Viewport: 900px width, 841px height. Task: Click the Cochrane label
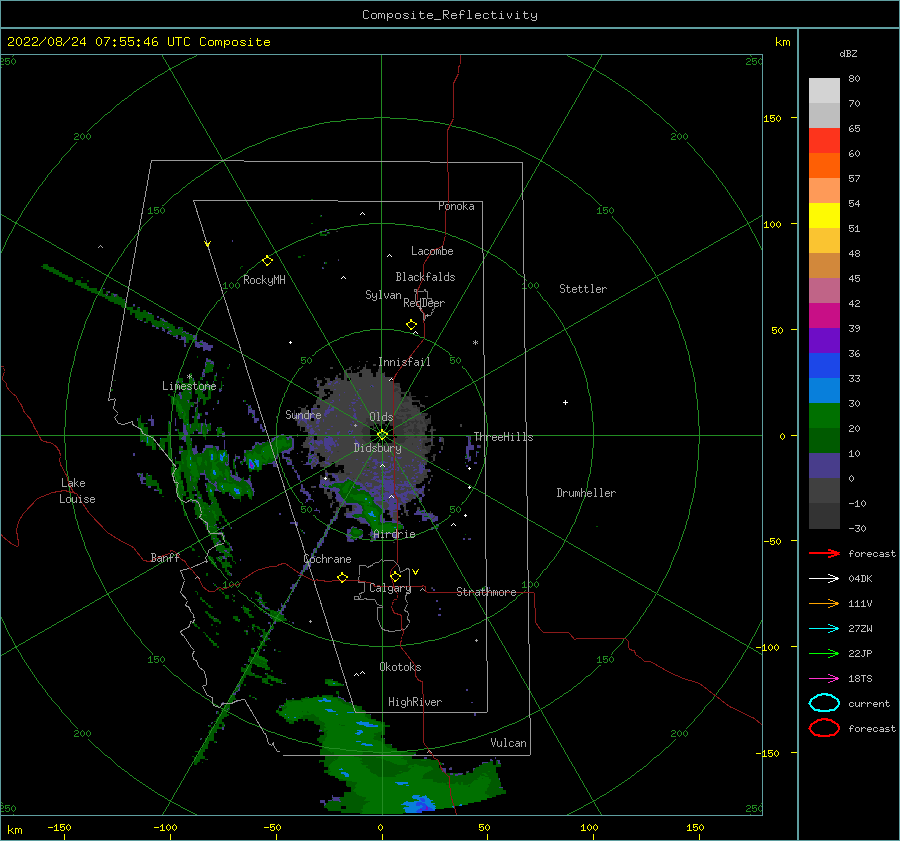(327, 559)
